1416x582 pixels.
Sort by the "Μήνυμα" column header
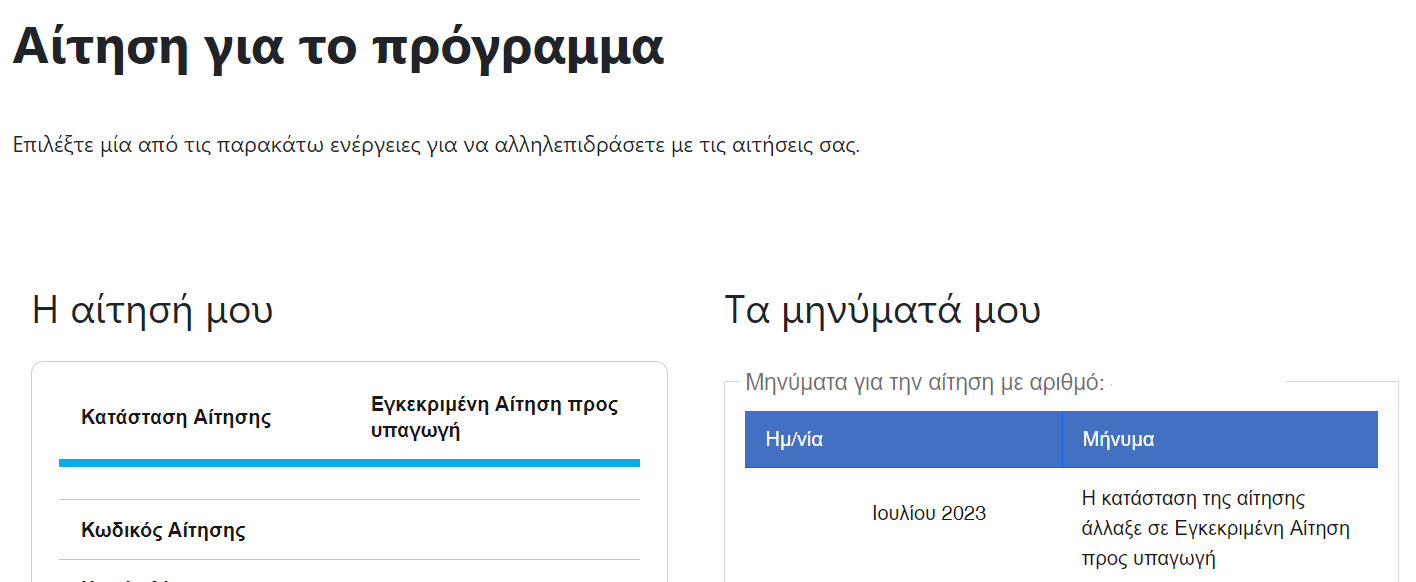(1220, 439)
